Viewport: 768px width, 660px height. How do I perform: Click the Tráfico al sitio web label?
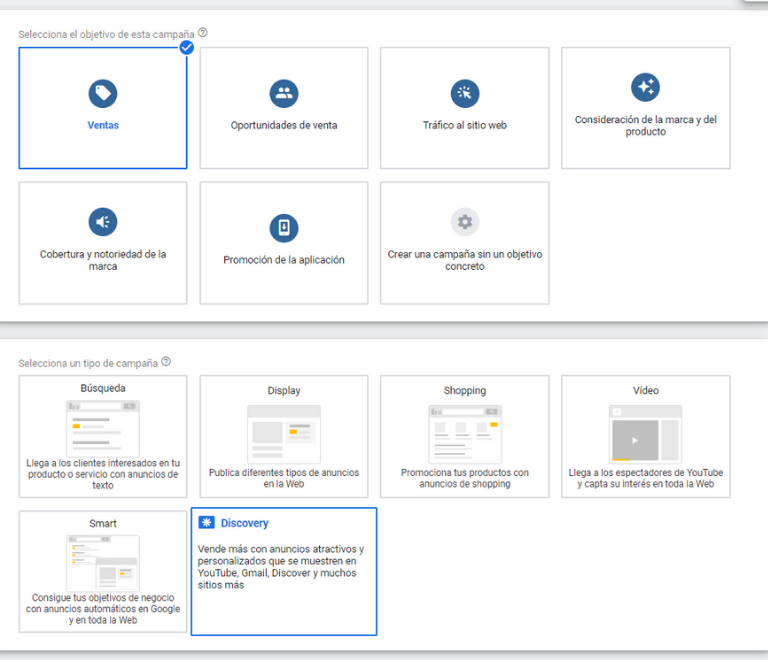(x=465, y=126)
